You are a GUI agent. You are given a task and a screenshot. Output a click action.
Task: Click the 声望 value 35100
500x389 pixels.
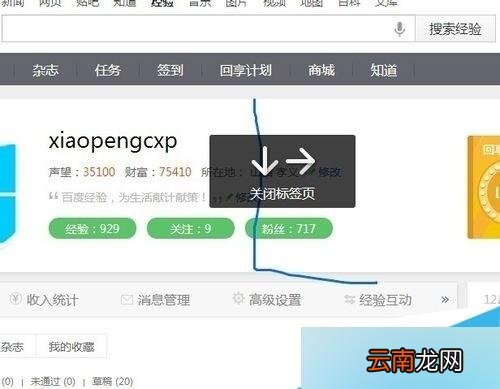pos(99,172)
